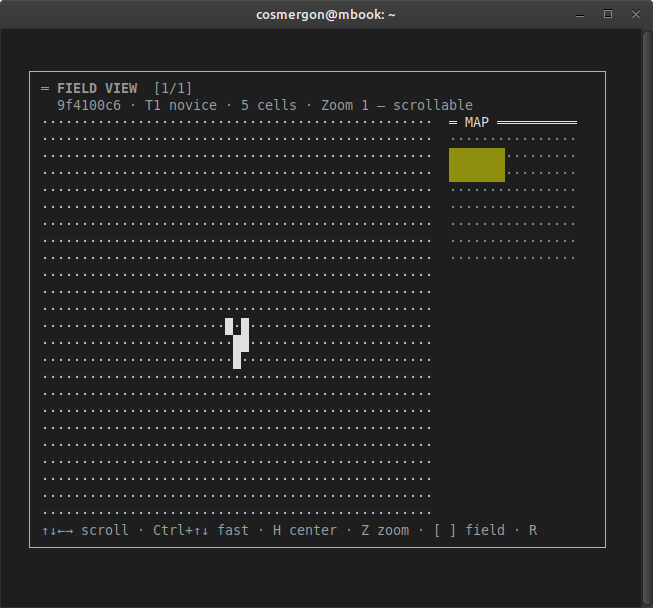Click the 'R' hint at bottom right
The height and width of the screenshot is (608, 653).
click(533, 530)
